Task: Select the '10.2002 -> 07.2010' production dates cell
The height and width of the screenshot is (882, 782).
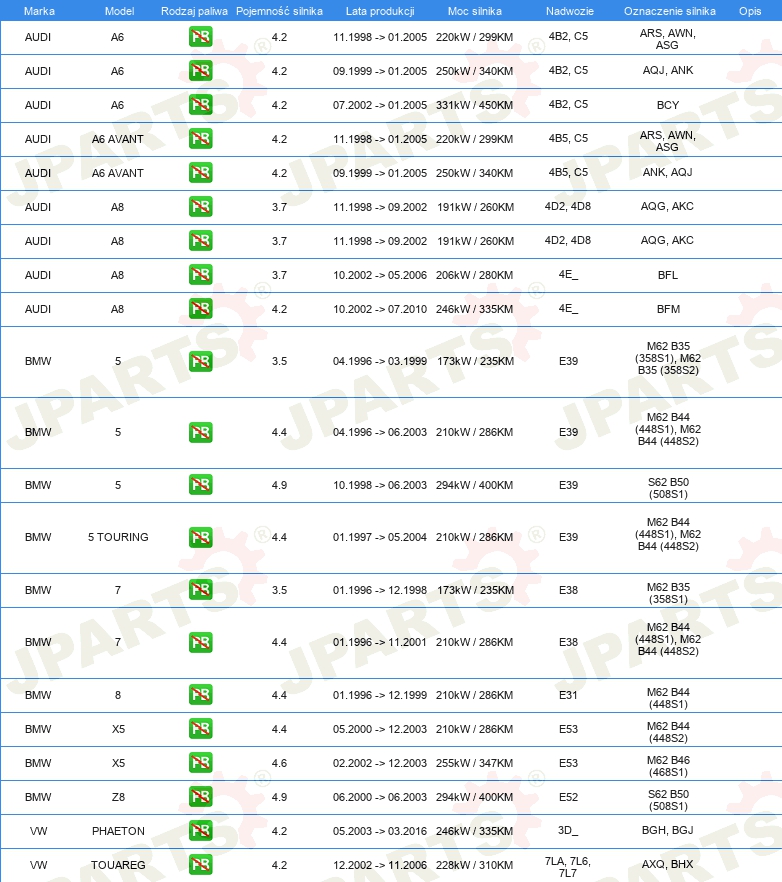Action: click(380, 309)
